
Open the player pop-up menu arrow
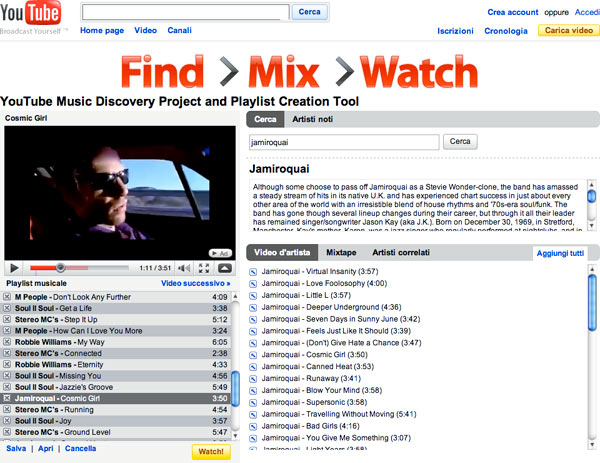(225, 268)
